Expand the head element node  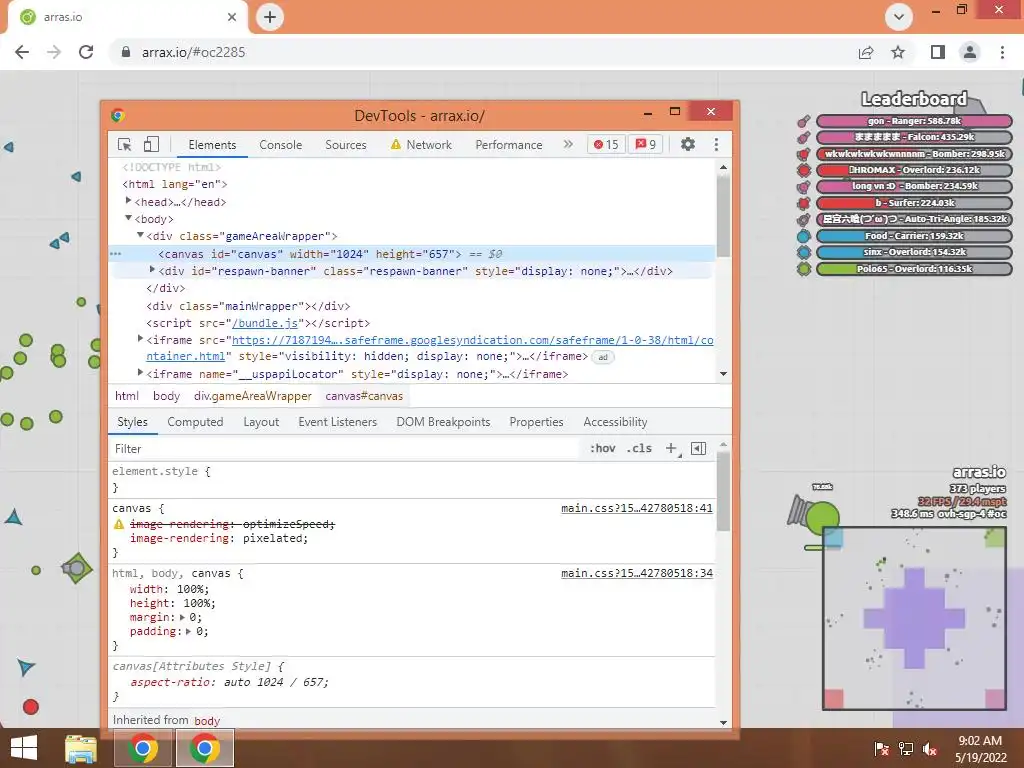click(129, 201)
